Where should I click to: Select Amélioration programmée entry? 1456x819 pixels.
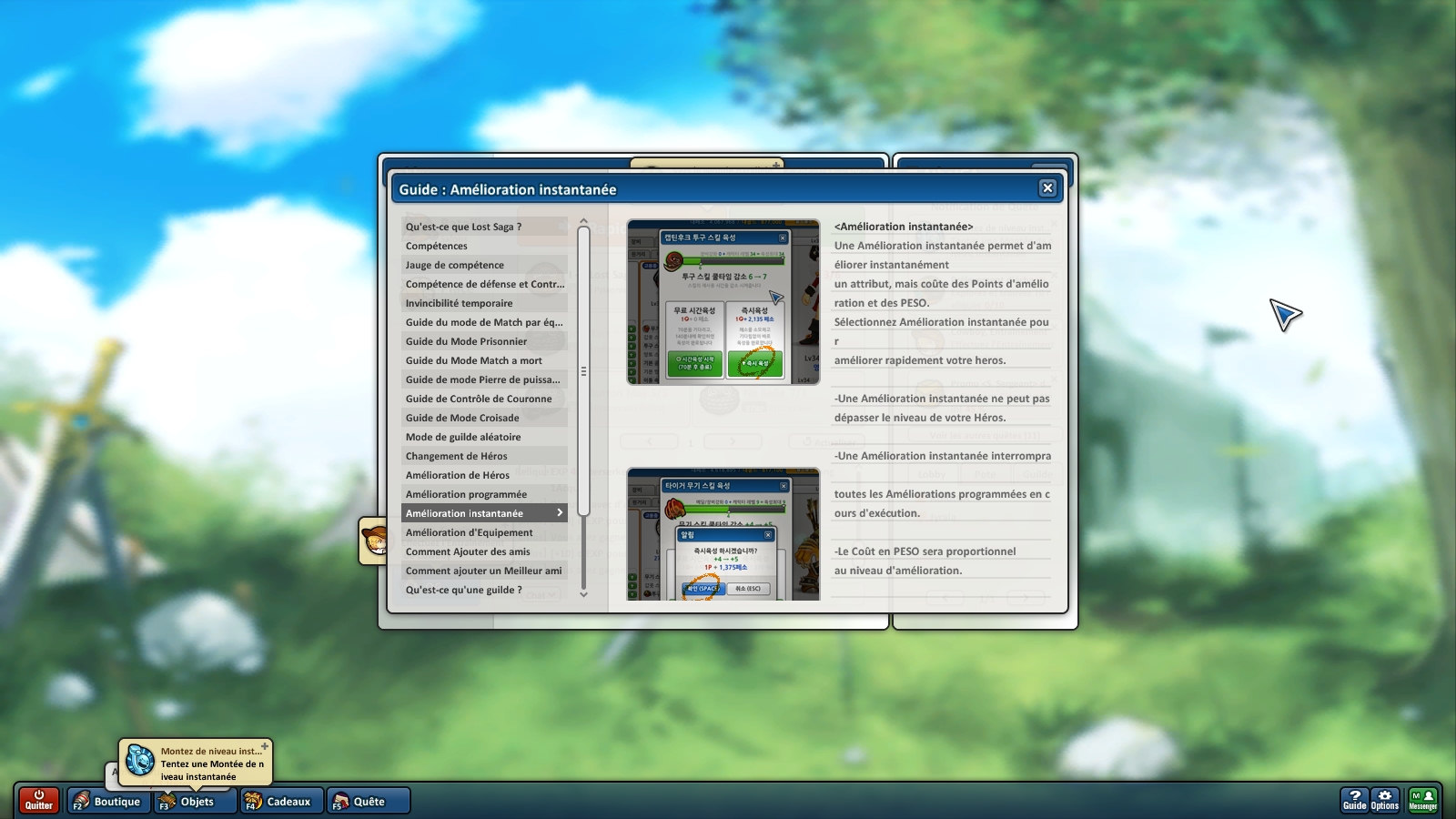coord(484,494)
